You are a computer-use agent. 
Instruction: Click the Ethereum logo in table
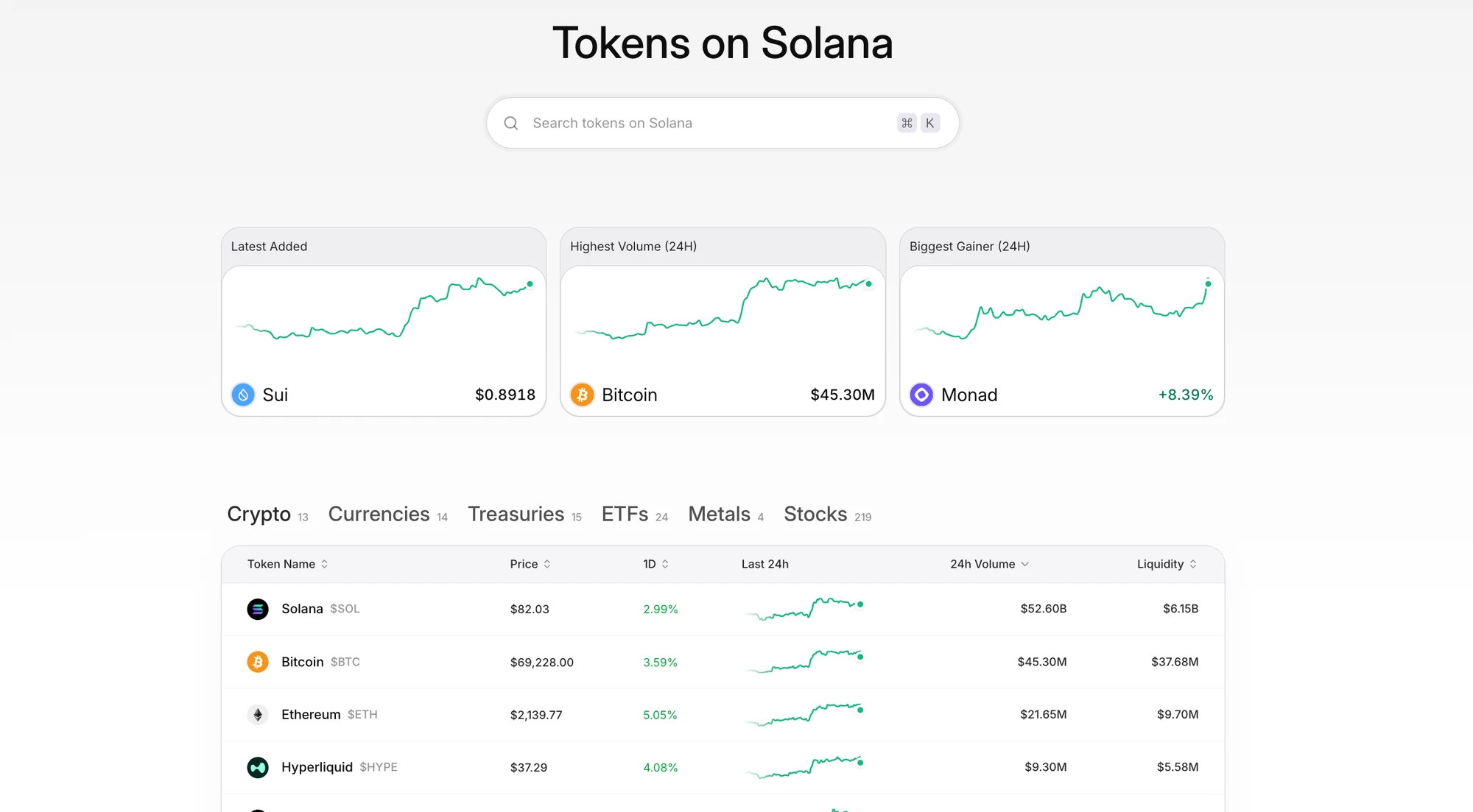[258, 714]
